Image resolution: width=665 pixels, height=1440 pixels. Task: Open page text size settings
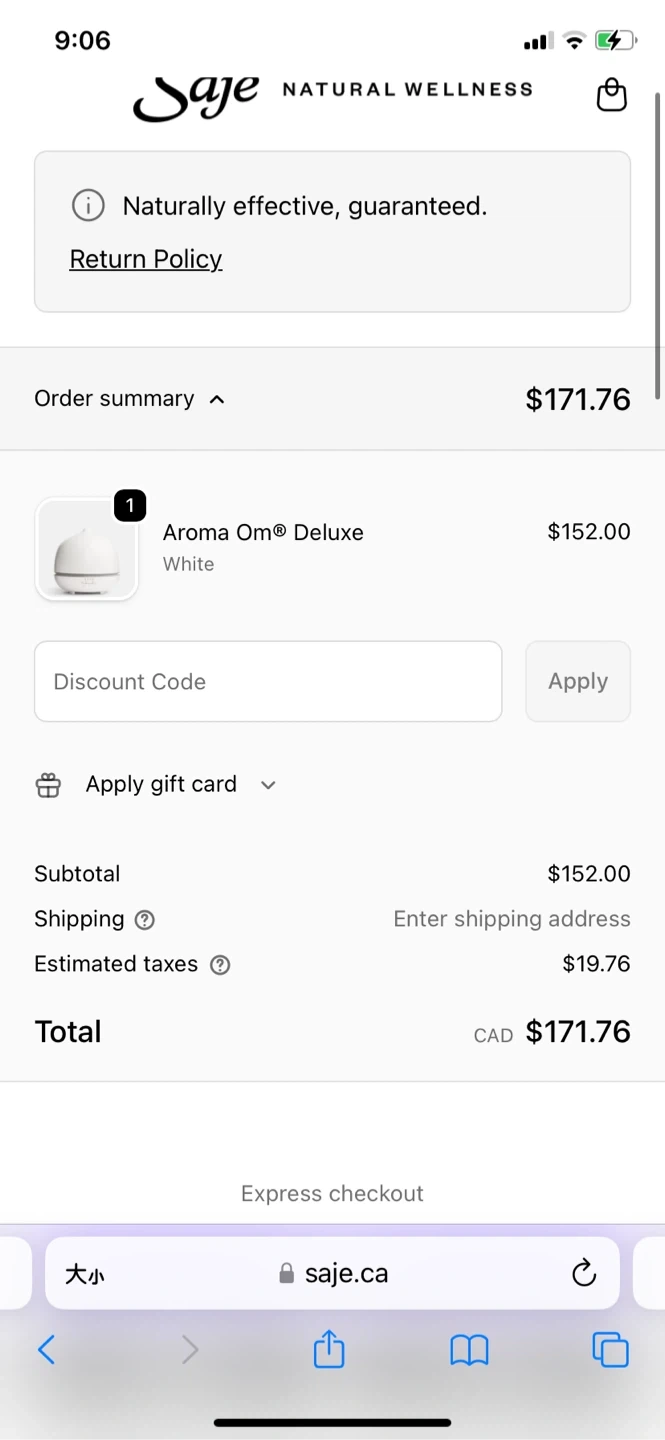click(85, 1274)
